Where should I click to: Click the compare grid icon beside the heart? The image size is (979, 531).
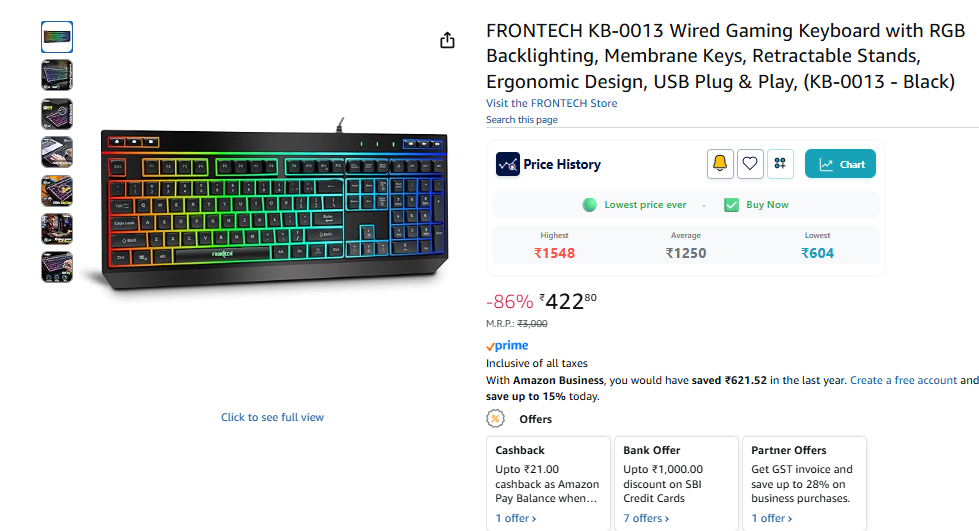click(781, 164)
